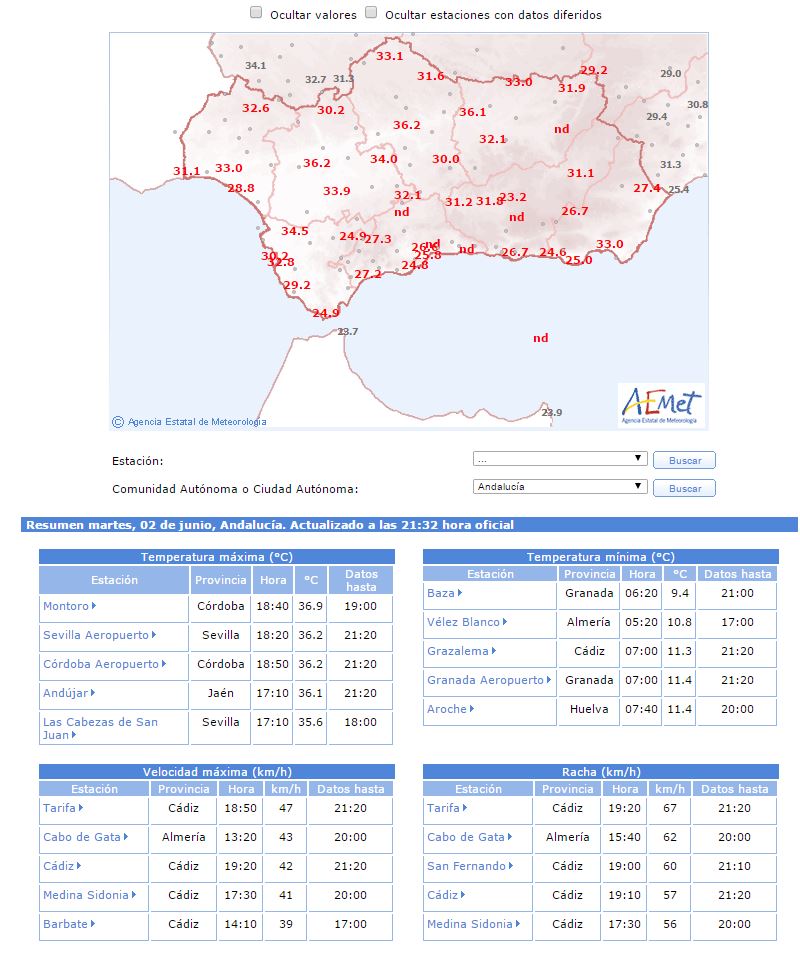Screen dimensions: 800x955
Task: Open Córdoba Aeropuerto station link
Action: [101, 664]
